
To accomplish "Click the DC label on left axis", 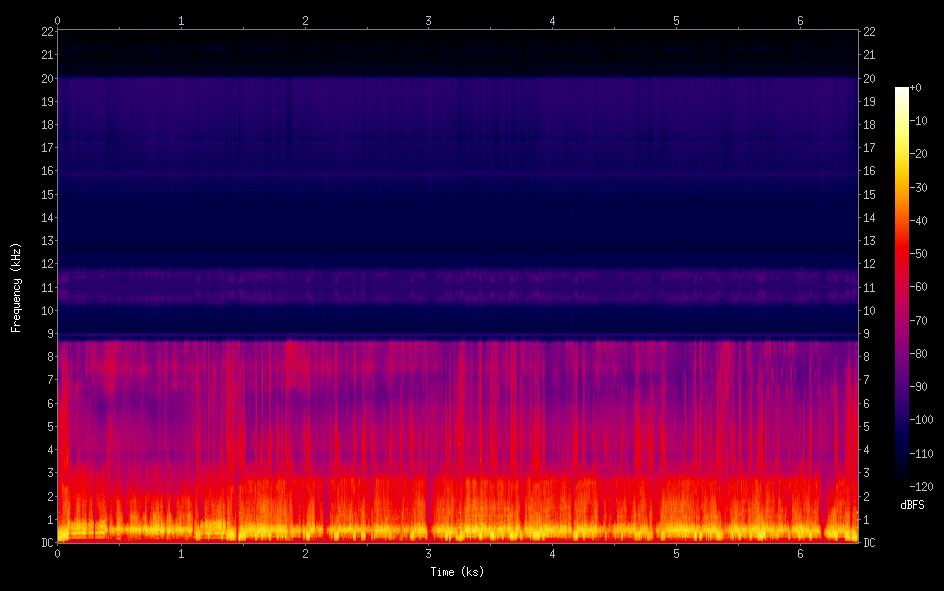I will pos(47,543).
